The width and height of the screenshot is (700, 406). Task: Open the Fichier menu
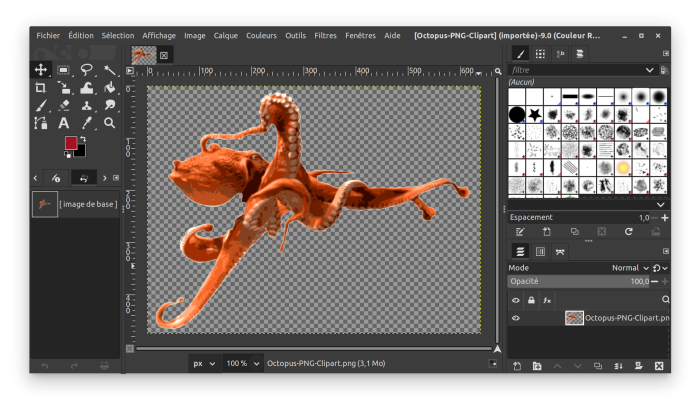[48, 36]
